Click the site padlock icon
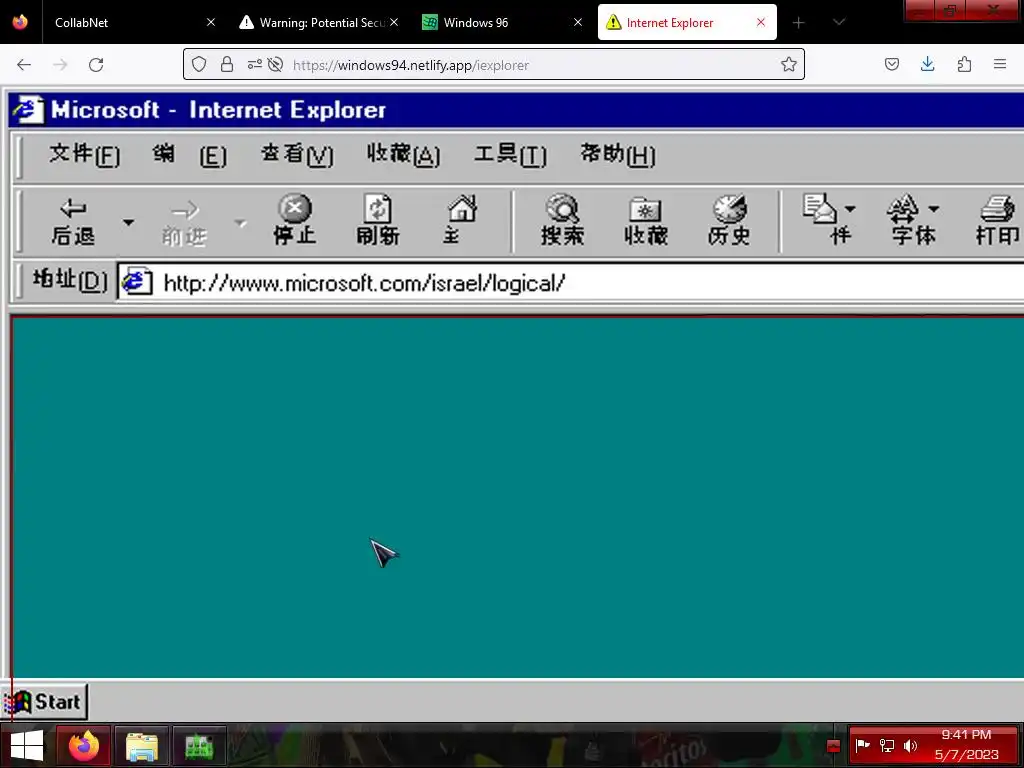Viewport: 1024px width, 768px height. click(227, 64)
